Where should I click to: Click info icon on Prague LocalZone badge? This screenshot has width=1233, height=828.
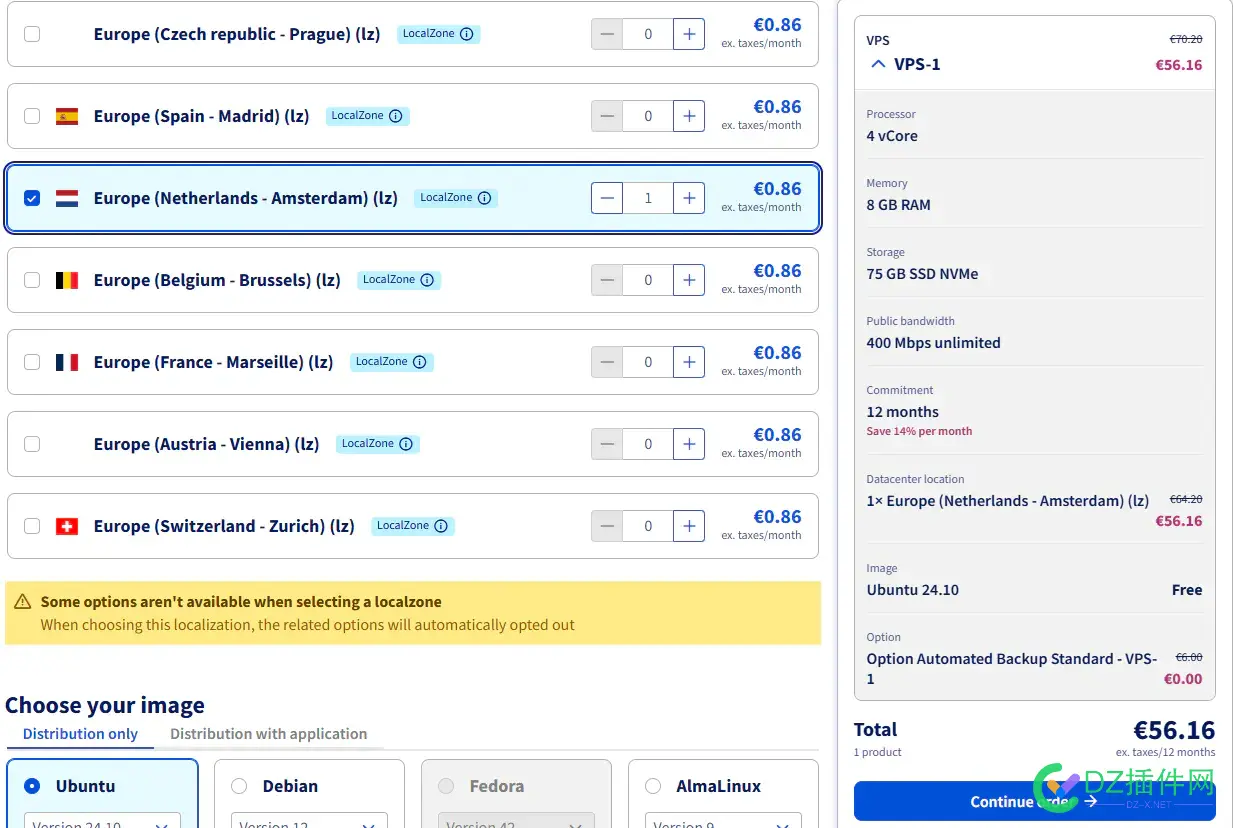(467, 34)
